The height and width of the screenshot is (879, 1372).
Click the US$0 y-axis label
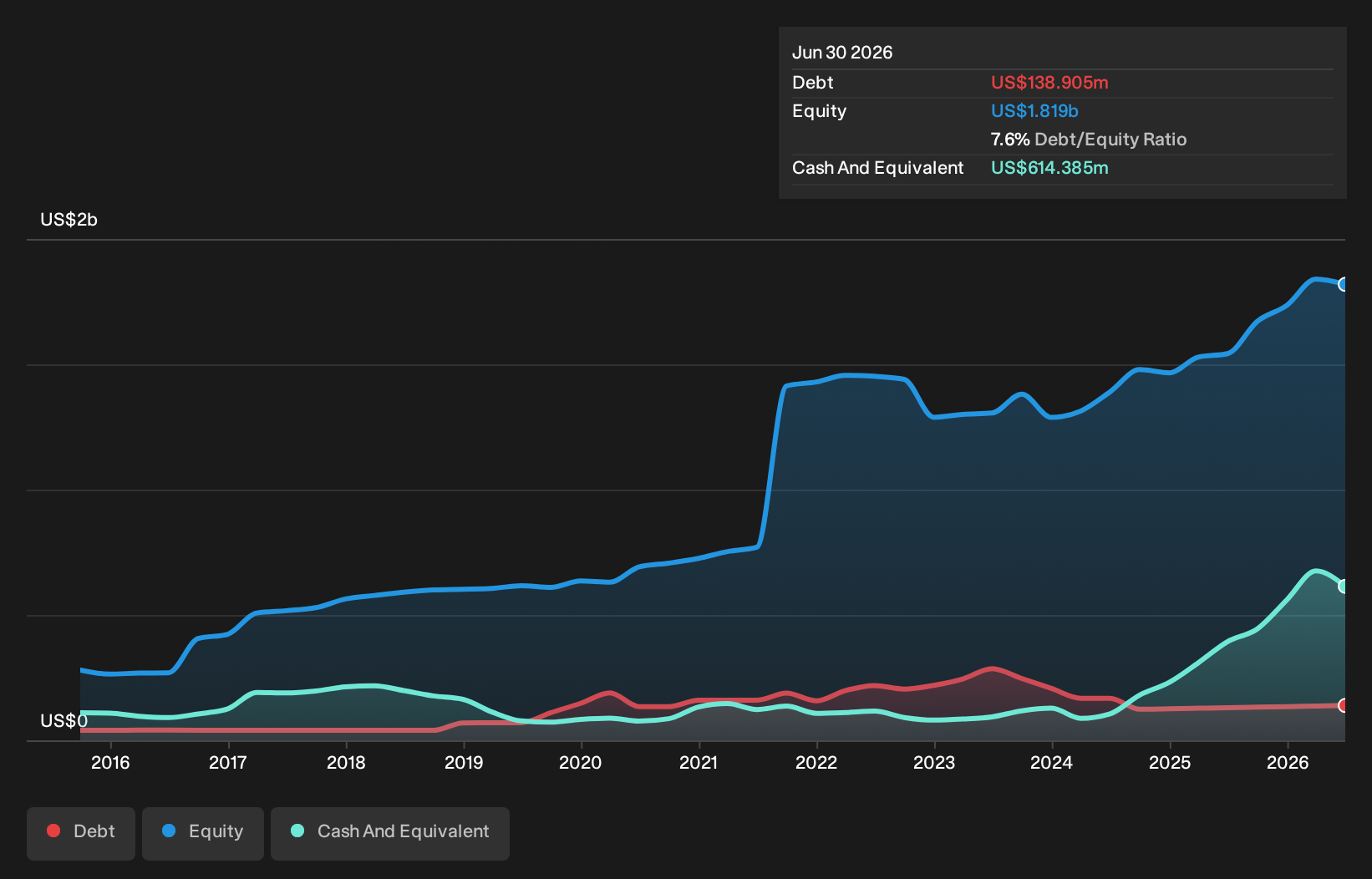(x=64, y=721)
